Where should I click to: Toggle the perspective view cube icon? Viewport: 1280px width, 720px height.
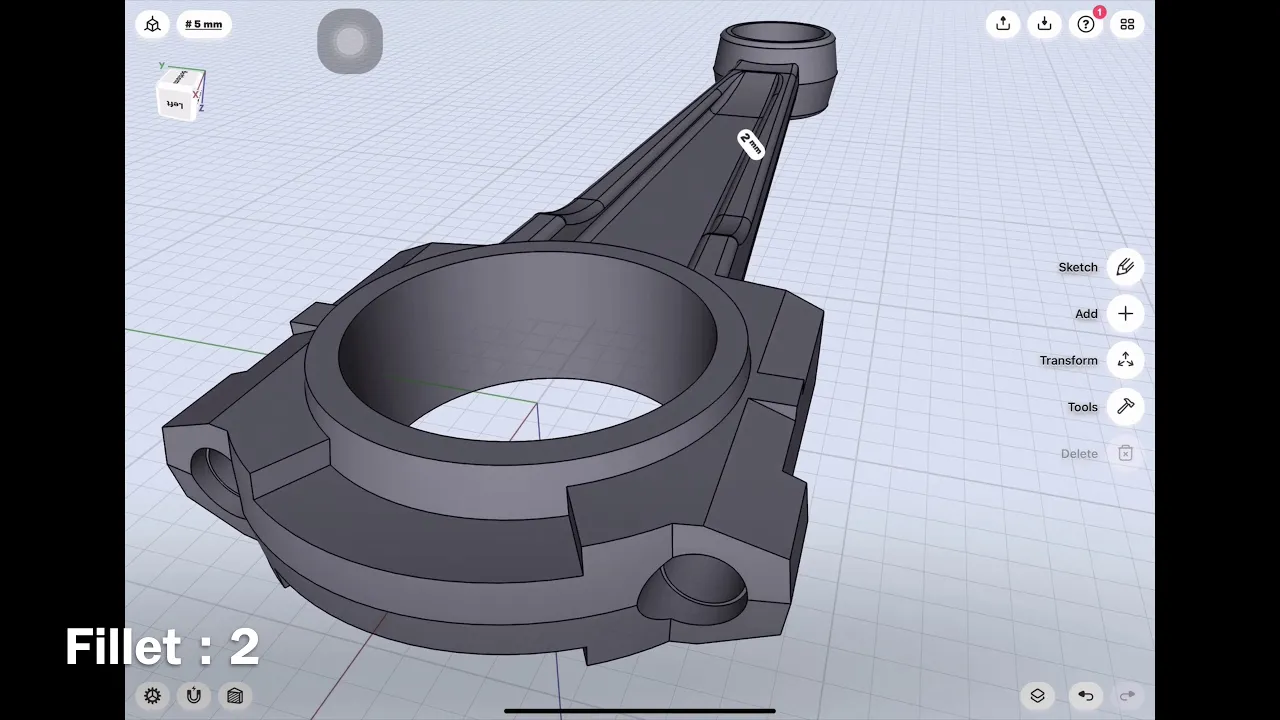[x=153, y=24]
